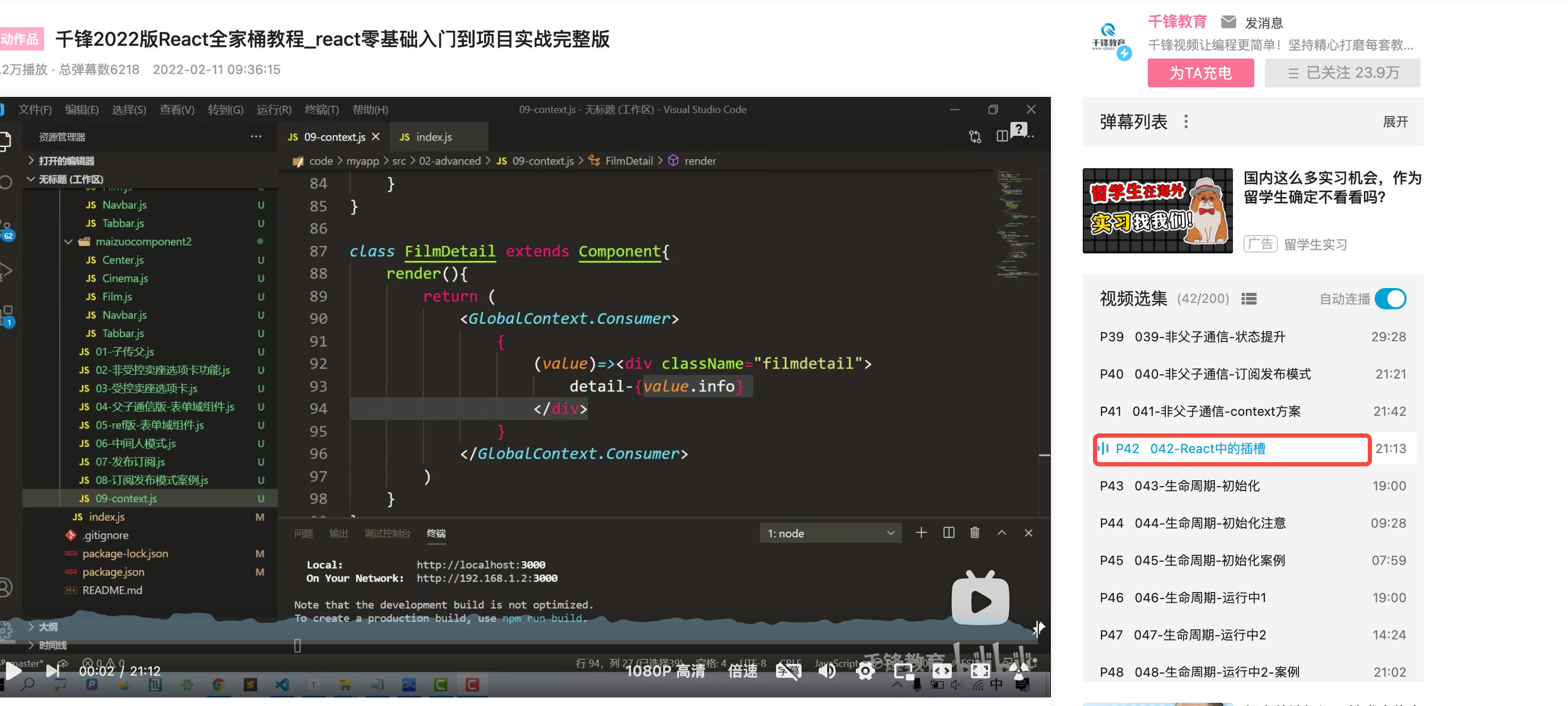The image size is (1568, 706).
Task: Open the 千锋教育 uploader profile link
Action: 1177,22
